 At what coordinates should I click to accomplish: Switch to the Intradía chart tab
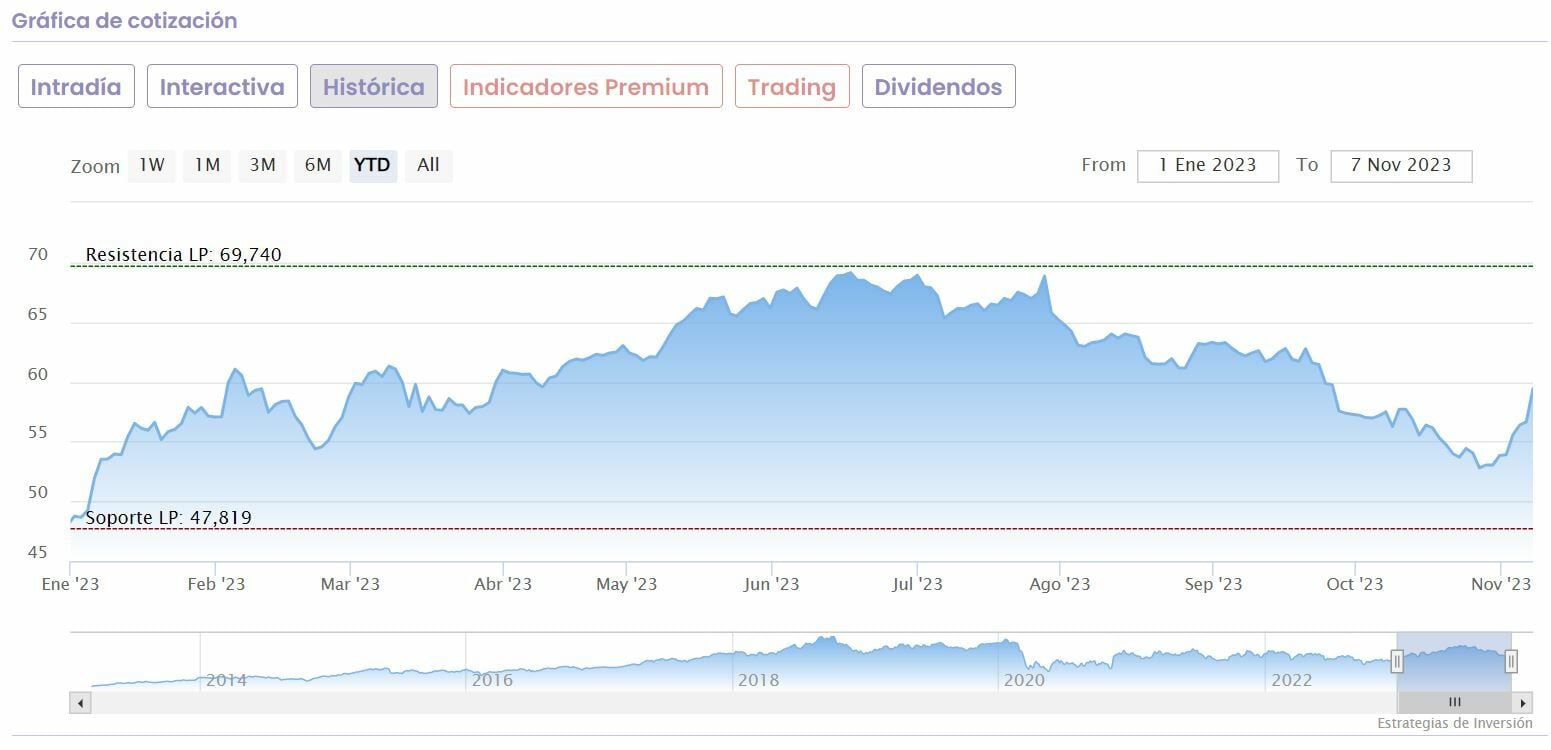pyautogui.click(x=76, y=87)
